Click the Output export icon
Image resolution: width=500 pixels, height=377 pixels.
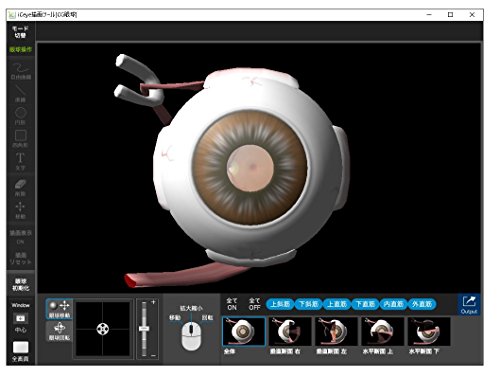(469, 304)
